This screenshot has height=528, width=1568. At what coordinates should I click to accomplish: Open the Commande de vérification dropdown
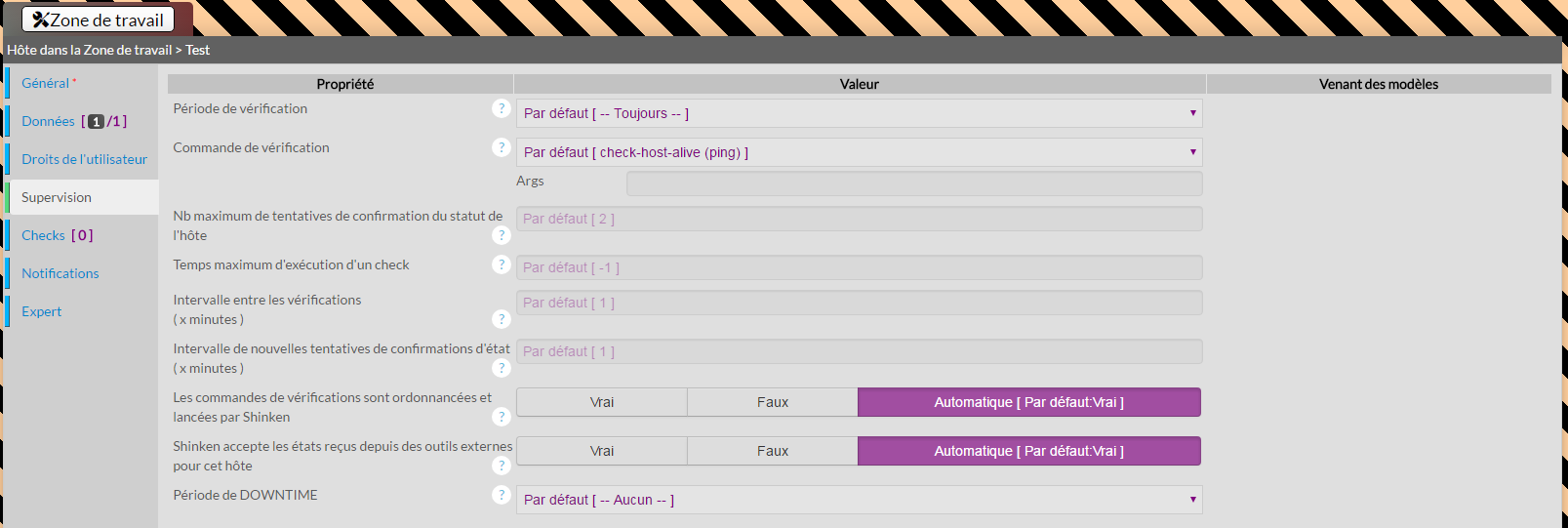859,152
